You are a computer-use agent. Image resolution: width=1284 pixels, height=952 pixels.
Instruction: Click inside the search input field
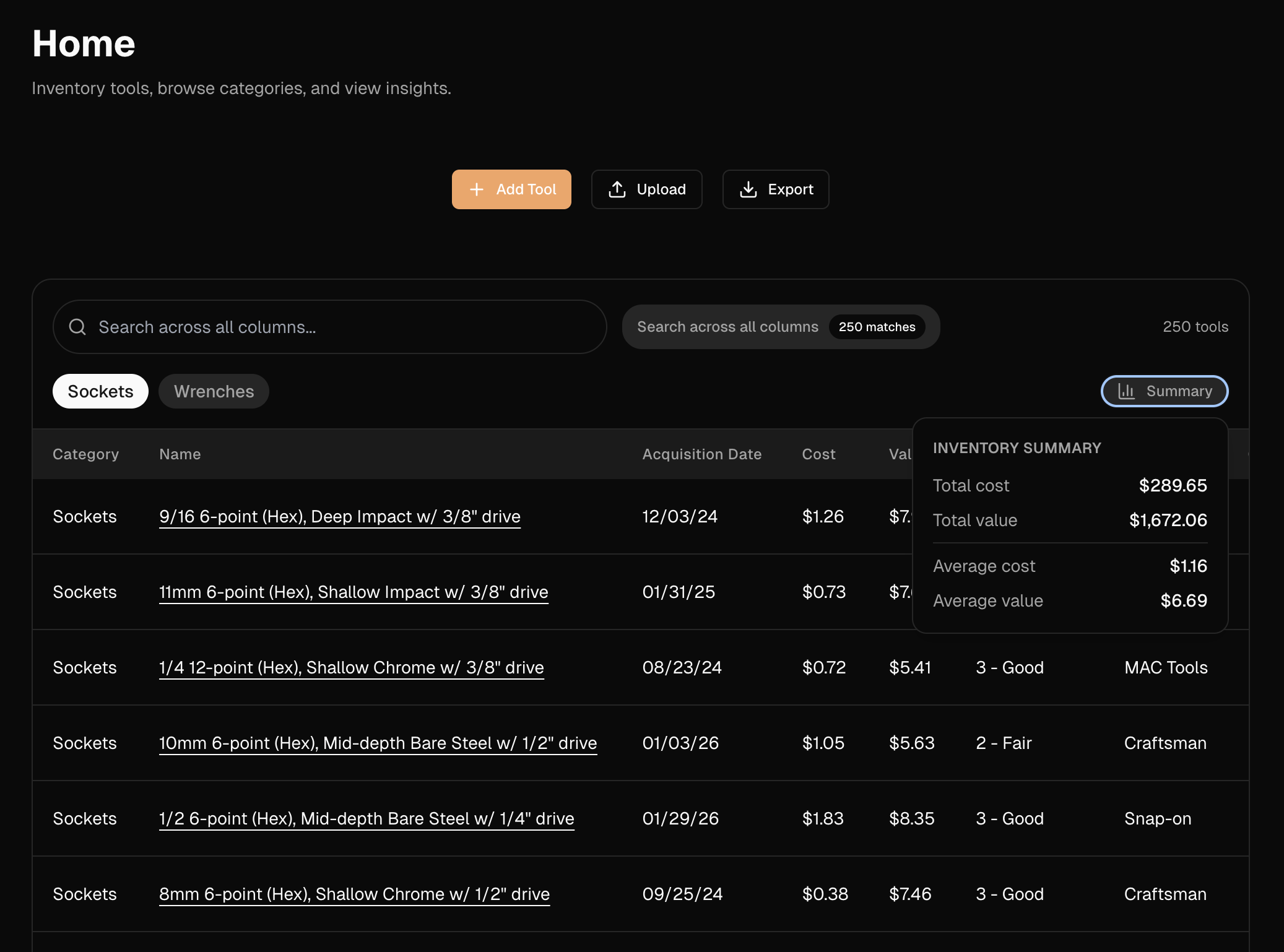[328, 326]
